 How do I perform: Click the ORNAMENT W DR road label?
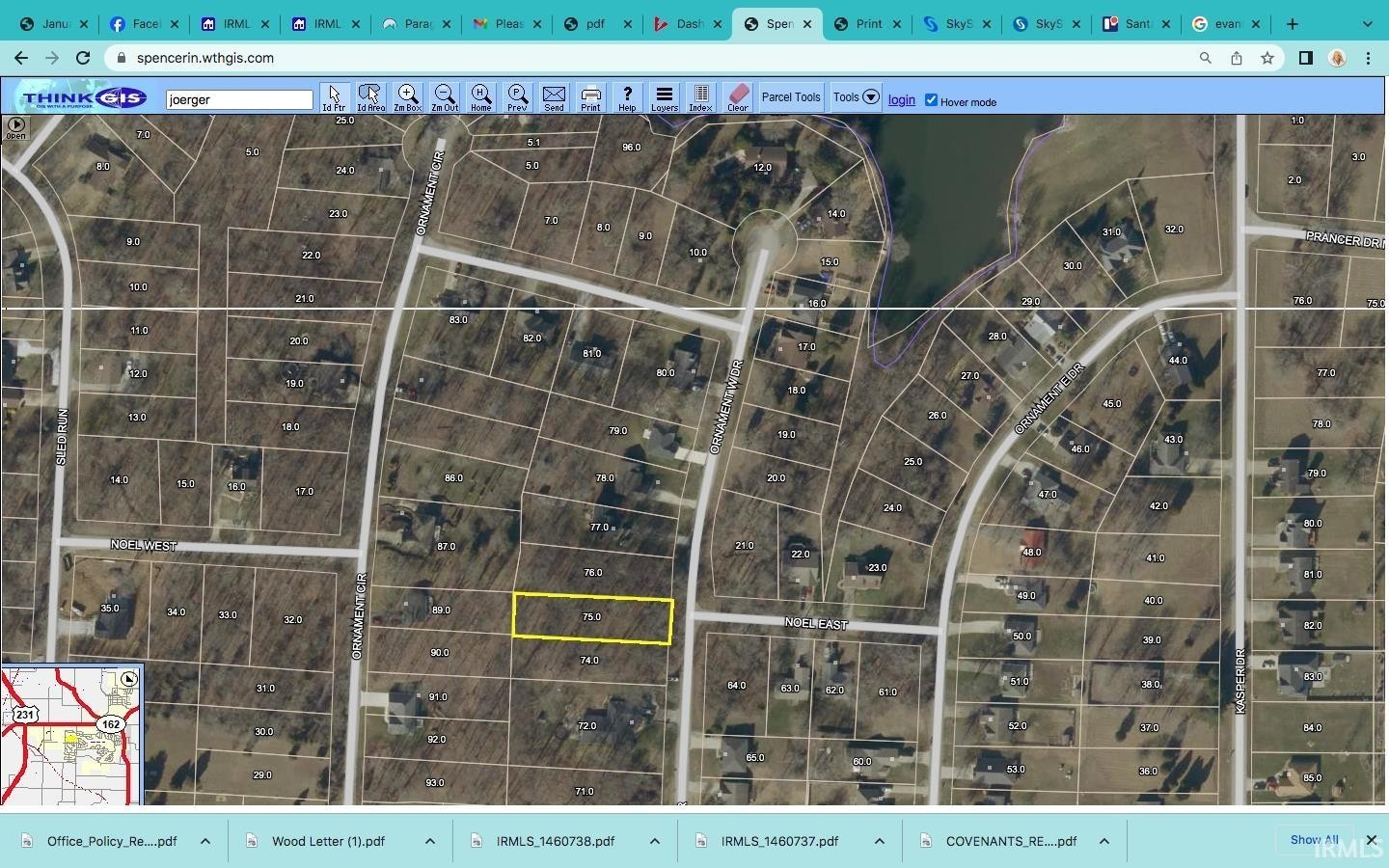726,407
